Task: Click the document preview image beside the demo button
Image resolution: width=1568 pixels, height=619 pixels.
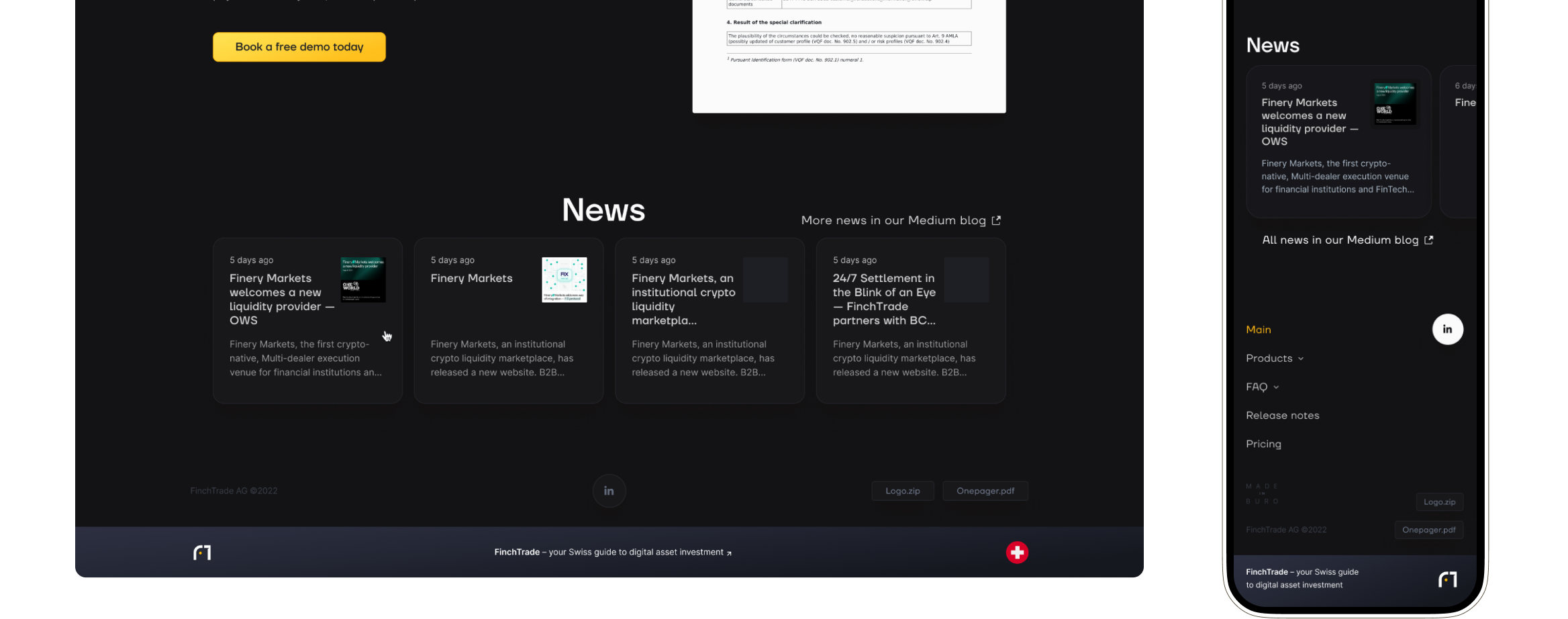Action: coord(849,56)
